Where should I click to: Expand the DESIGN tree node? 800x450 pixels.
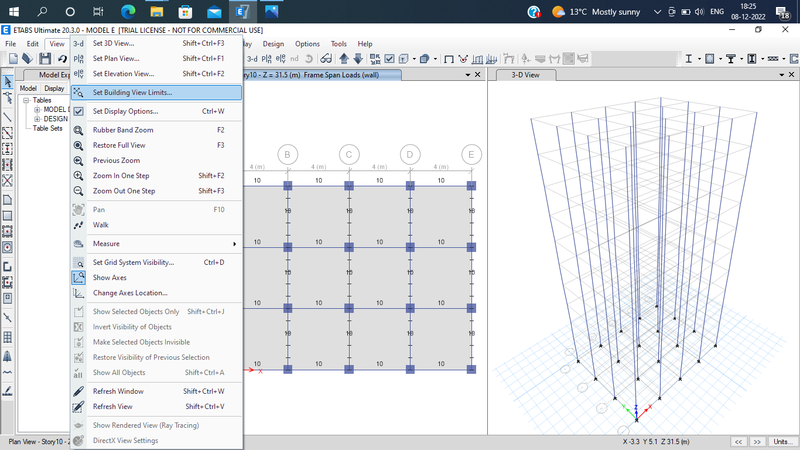click(37, 119)
